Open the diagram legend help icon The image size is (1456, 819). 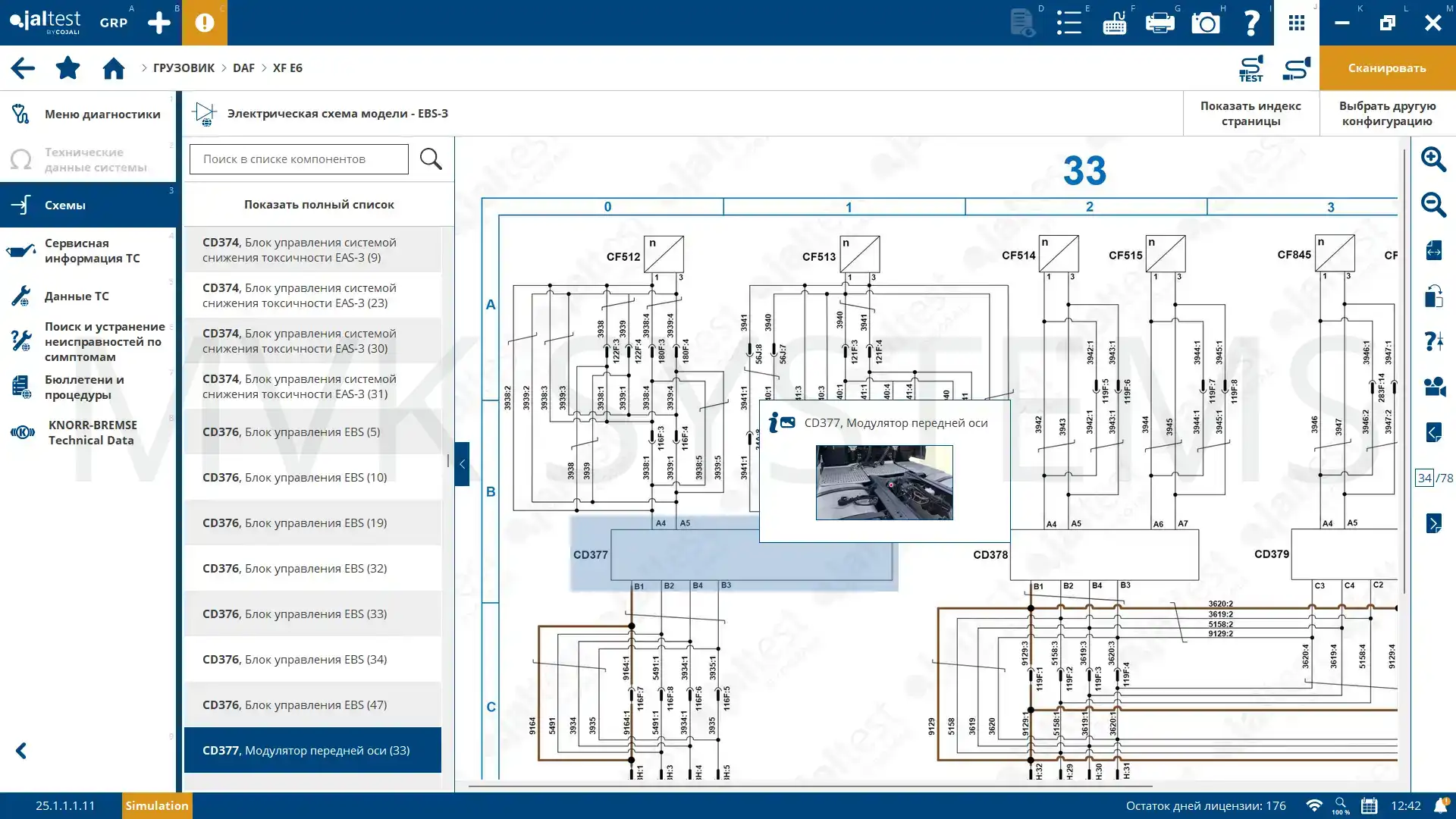point(1433,341)
